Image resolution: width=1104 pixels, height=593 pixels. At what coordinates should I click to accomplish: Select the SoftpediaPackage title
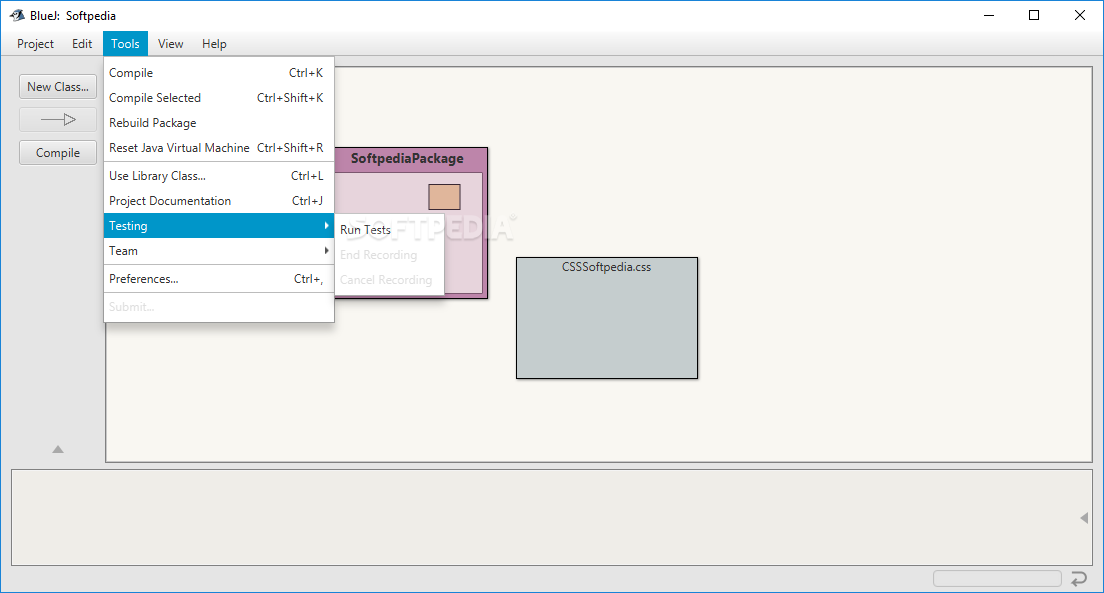click(x=407, y=158)
